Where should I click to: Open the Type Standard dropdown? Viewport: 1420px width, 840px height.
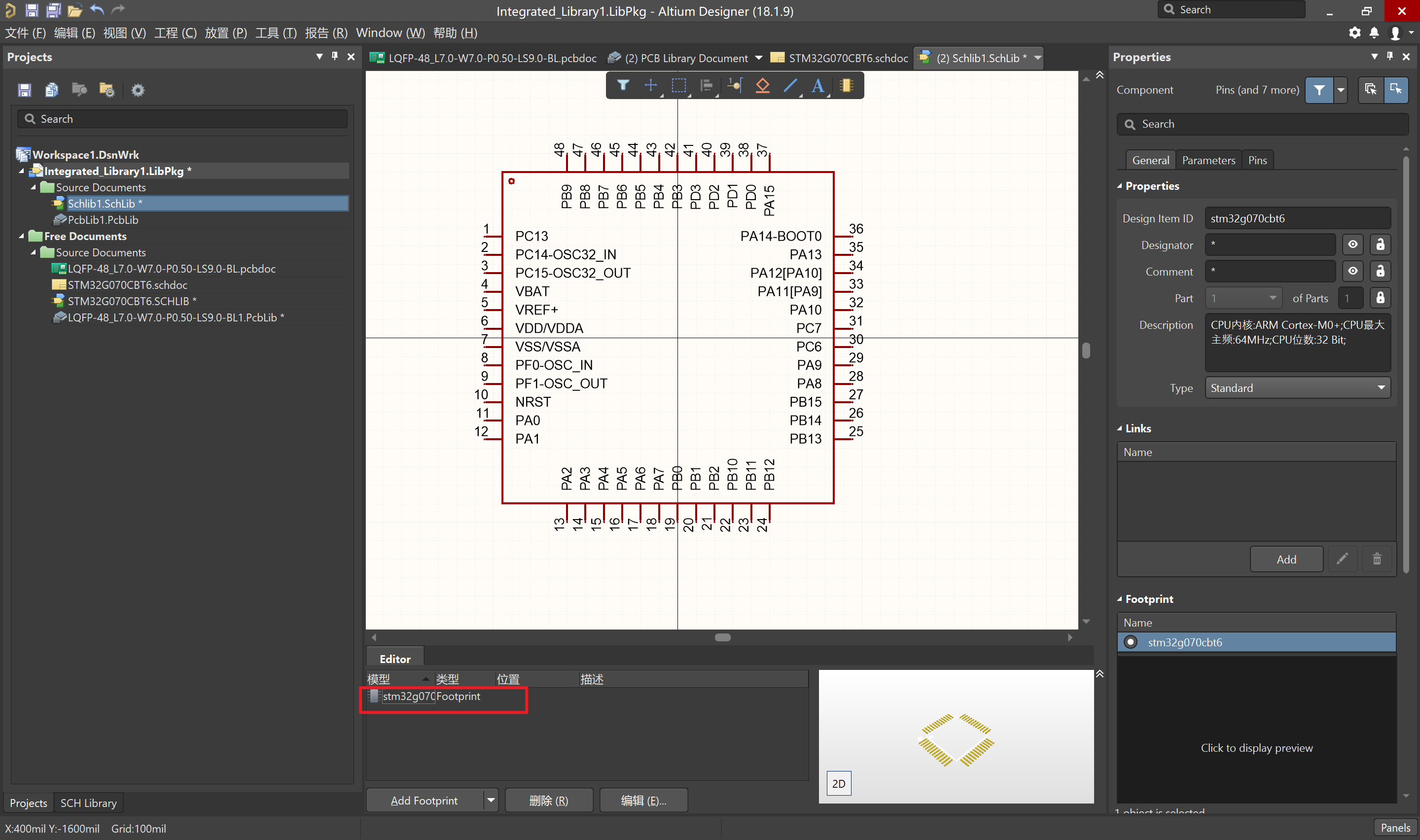pyautogui.click(x=1297, y=388)
